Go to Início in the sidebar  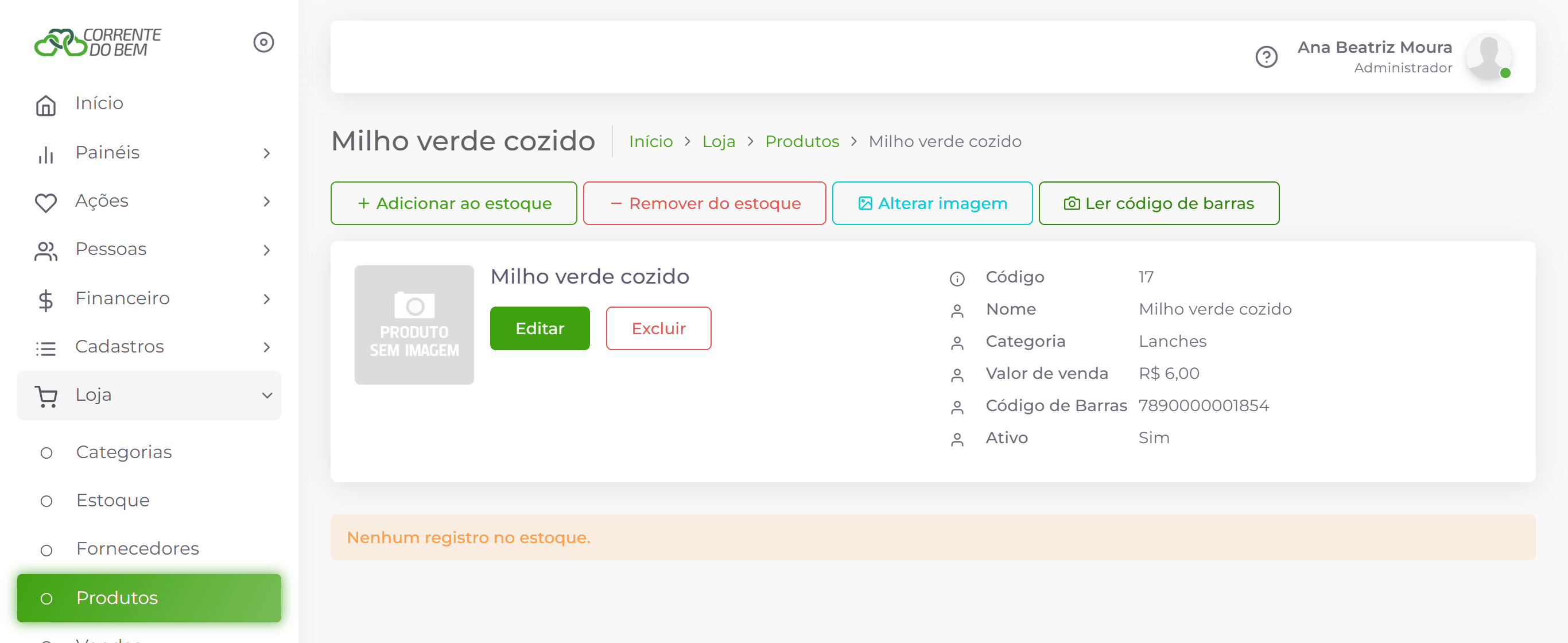point(149,103)
